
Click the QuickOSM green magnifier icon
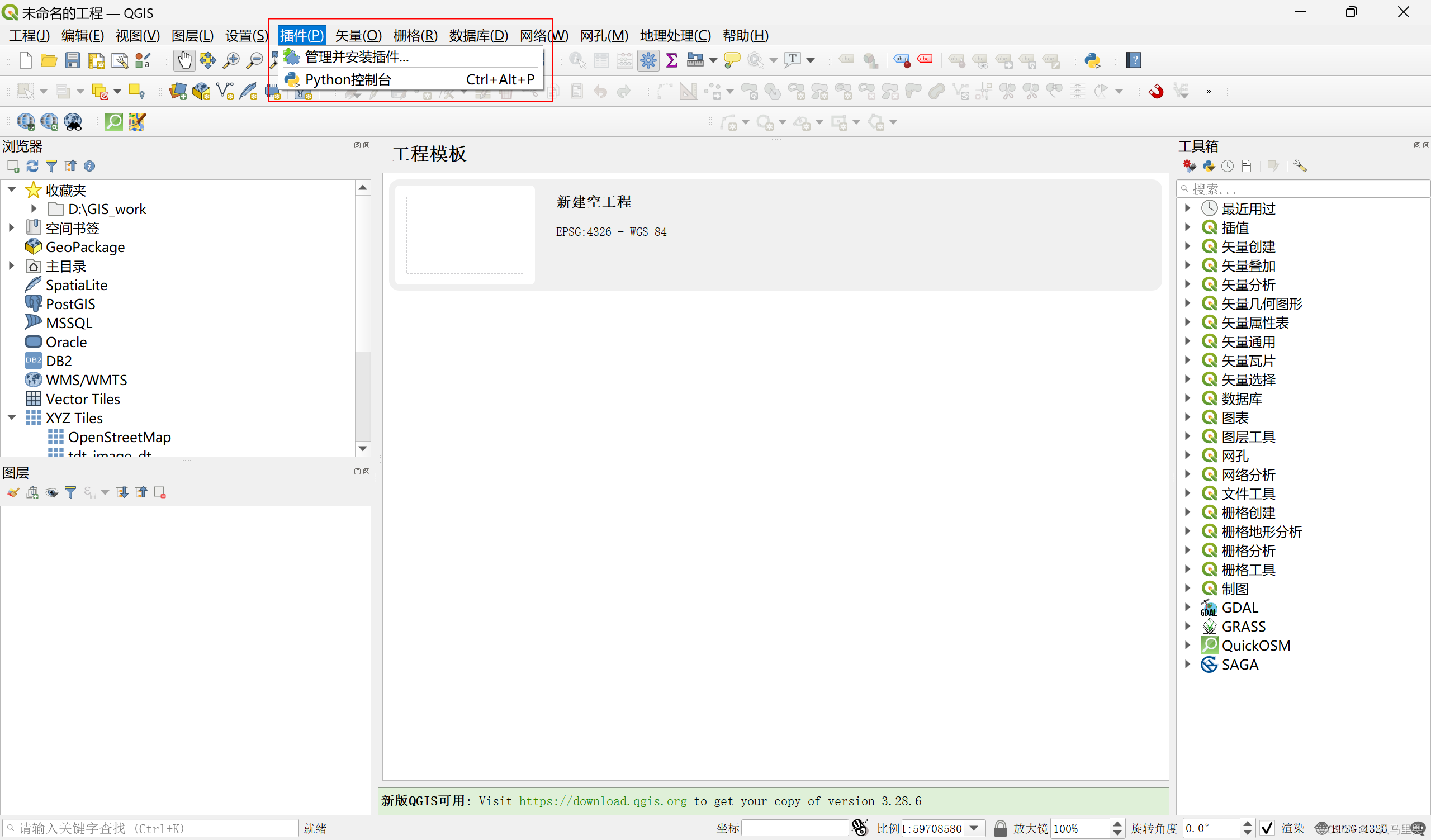(x=113, y=121)
